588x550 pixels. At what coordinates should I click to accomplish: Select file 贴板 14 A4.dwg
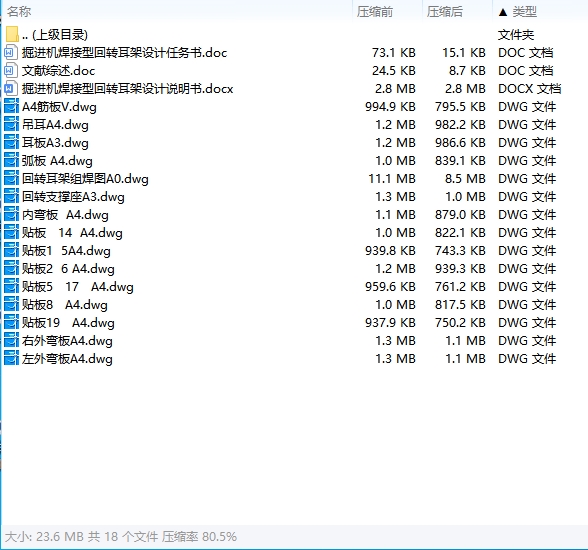coord(72,233)
